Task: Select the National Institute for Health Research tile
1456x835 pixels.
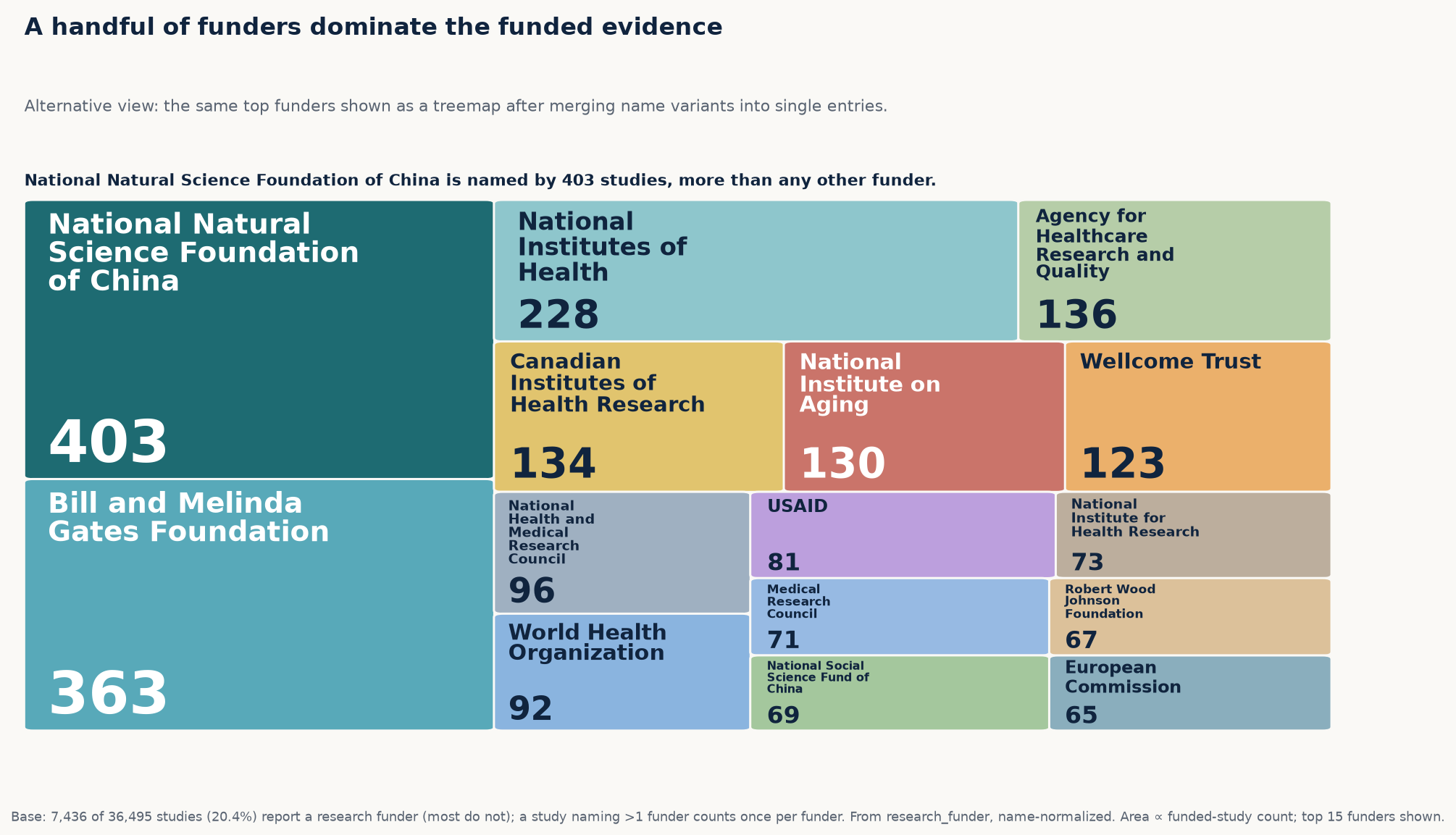Action: coord(1193,534)
